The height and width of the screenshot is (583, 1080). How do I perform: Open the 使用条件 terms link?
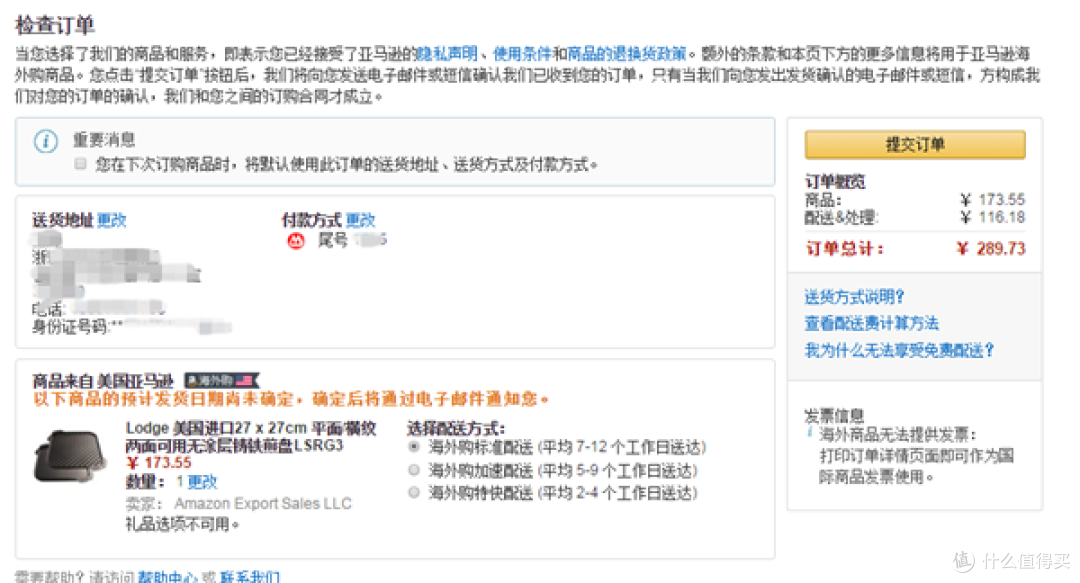point(522,53)
